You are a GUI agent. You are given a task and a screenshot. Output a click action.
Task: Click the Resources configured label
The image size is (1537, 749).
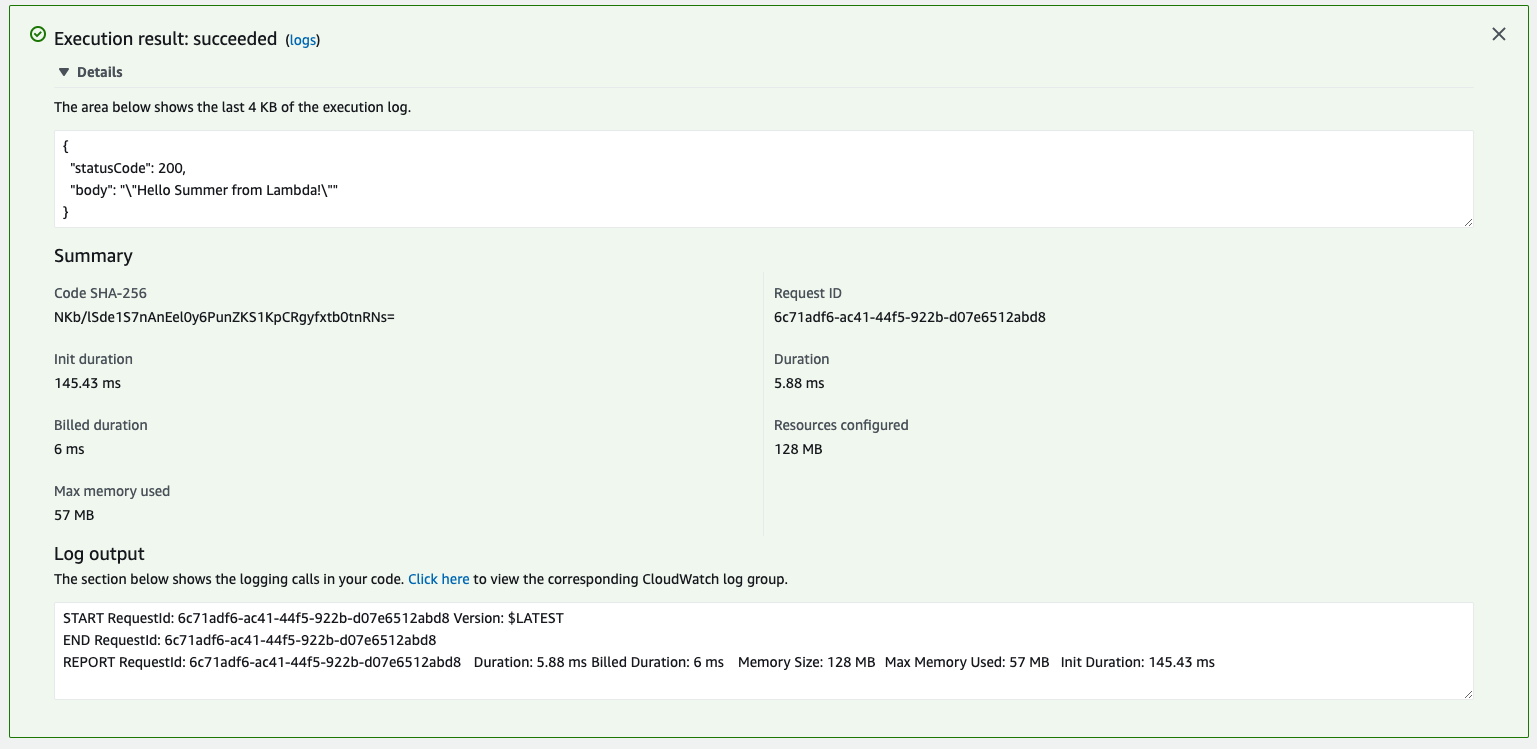click(841, 425)
